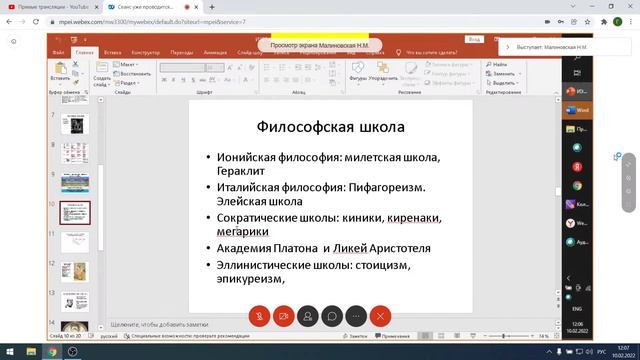Viewport: 640px width, 360px height.
Task: Toggle bold (Ж) formatting
Action: coord(164,80)
